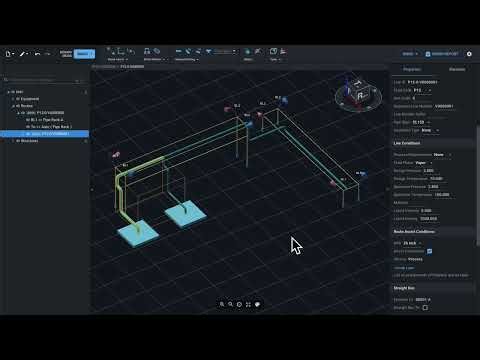Click the small icon on the Structures tree row

pos(86,141)
